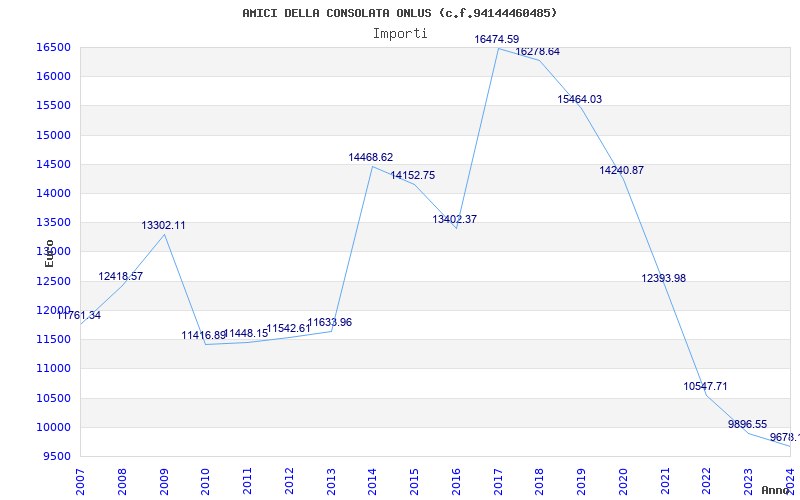Click the data label 16474.59
Image resolution: width=800 pixels, height=500 pixels.
click(x=496, y=39)
